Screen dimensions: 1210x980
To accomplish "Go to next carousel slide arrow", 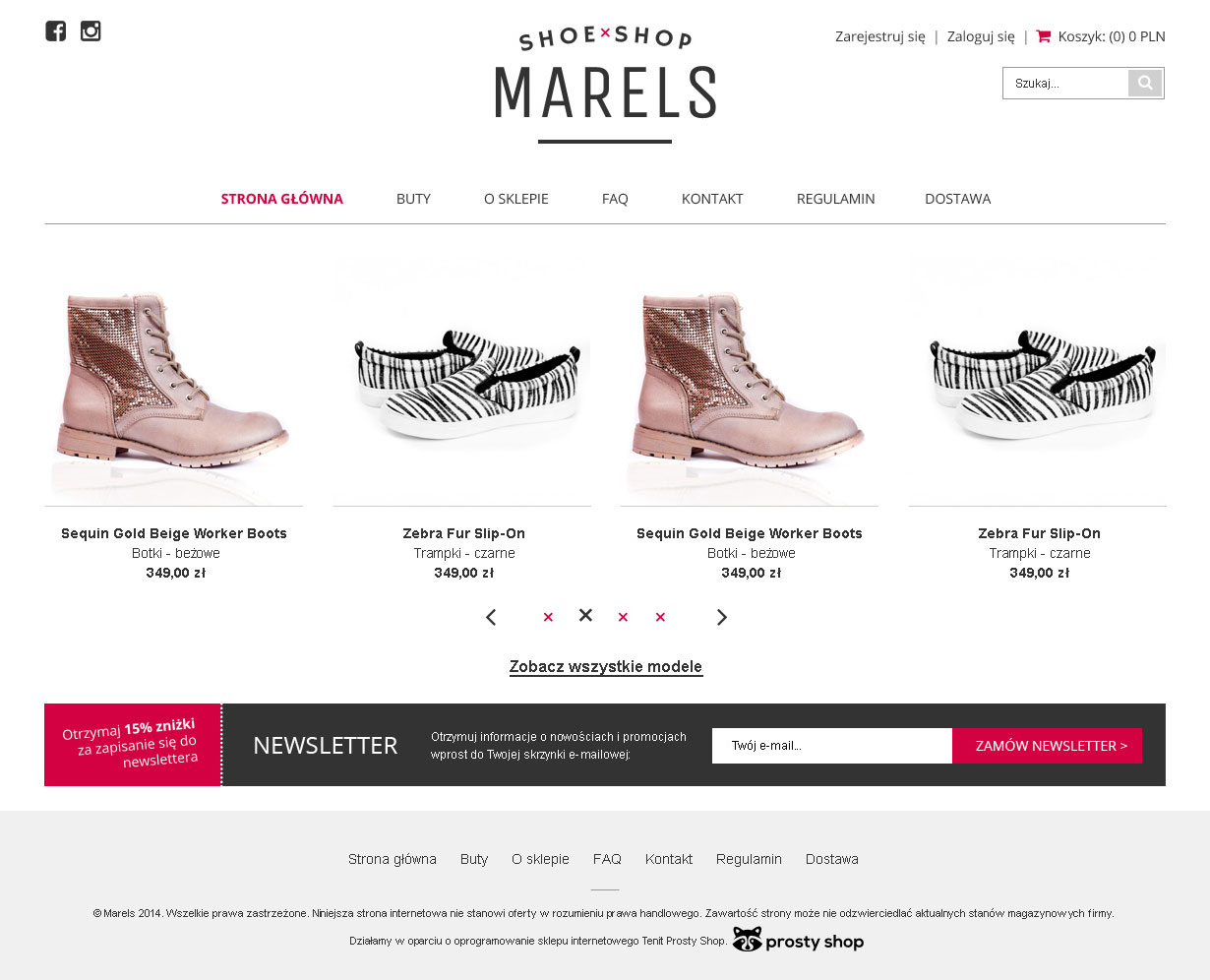I will coord(722,617).
